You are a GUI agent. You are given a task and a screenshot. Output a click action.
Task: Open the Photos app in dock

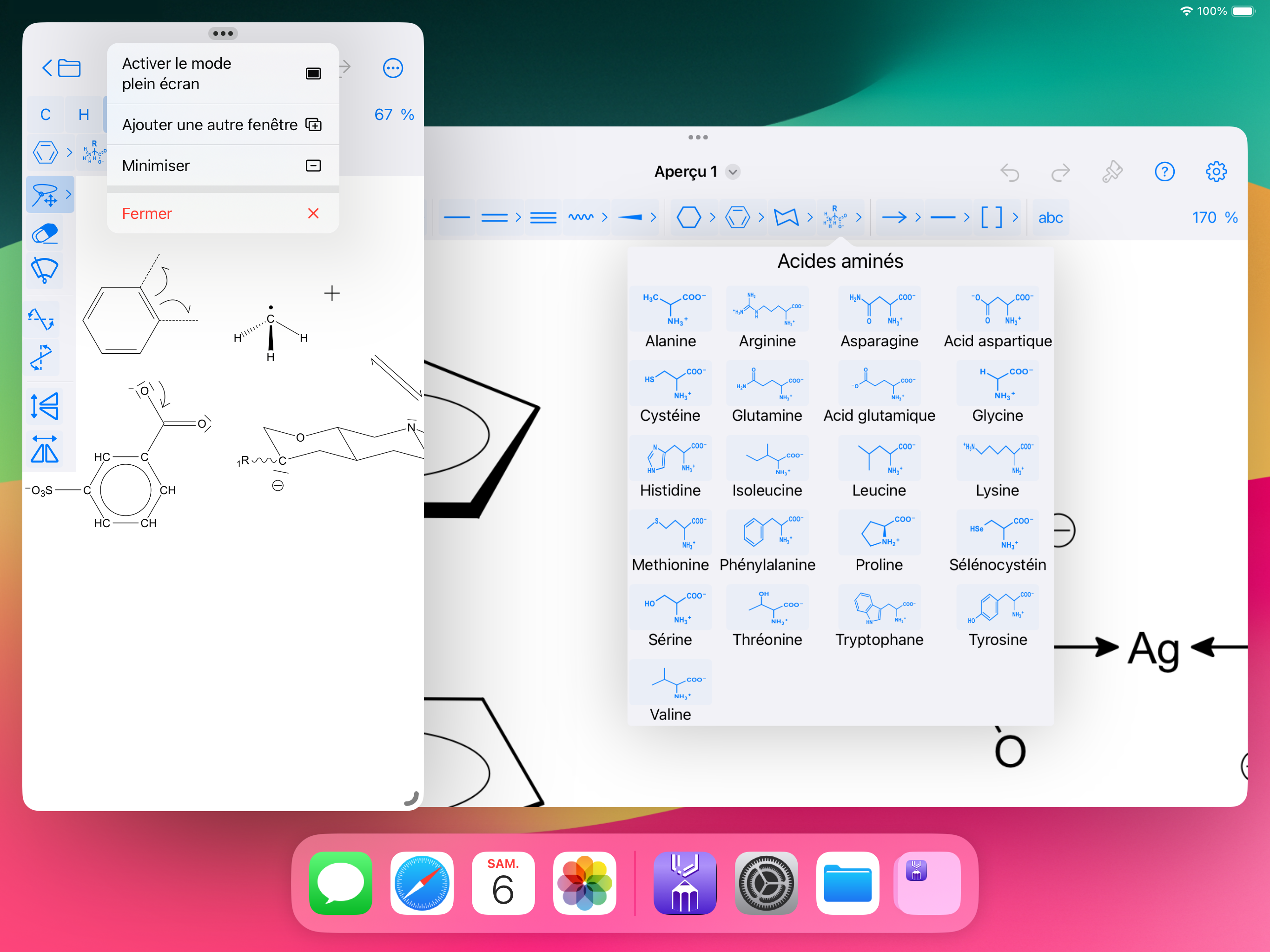584,883
